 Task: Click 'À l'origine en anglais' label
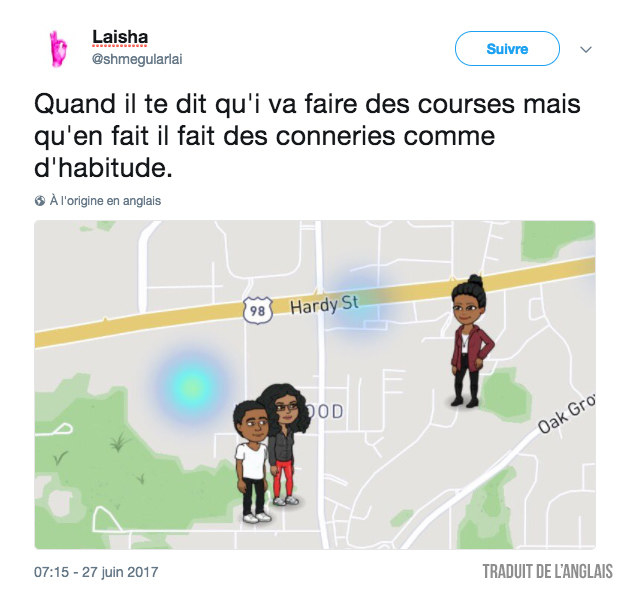[x=105, y=200]
